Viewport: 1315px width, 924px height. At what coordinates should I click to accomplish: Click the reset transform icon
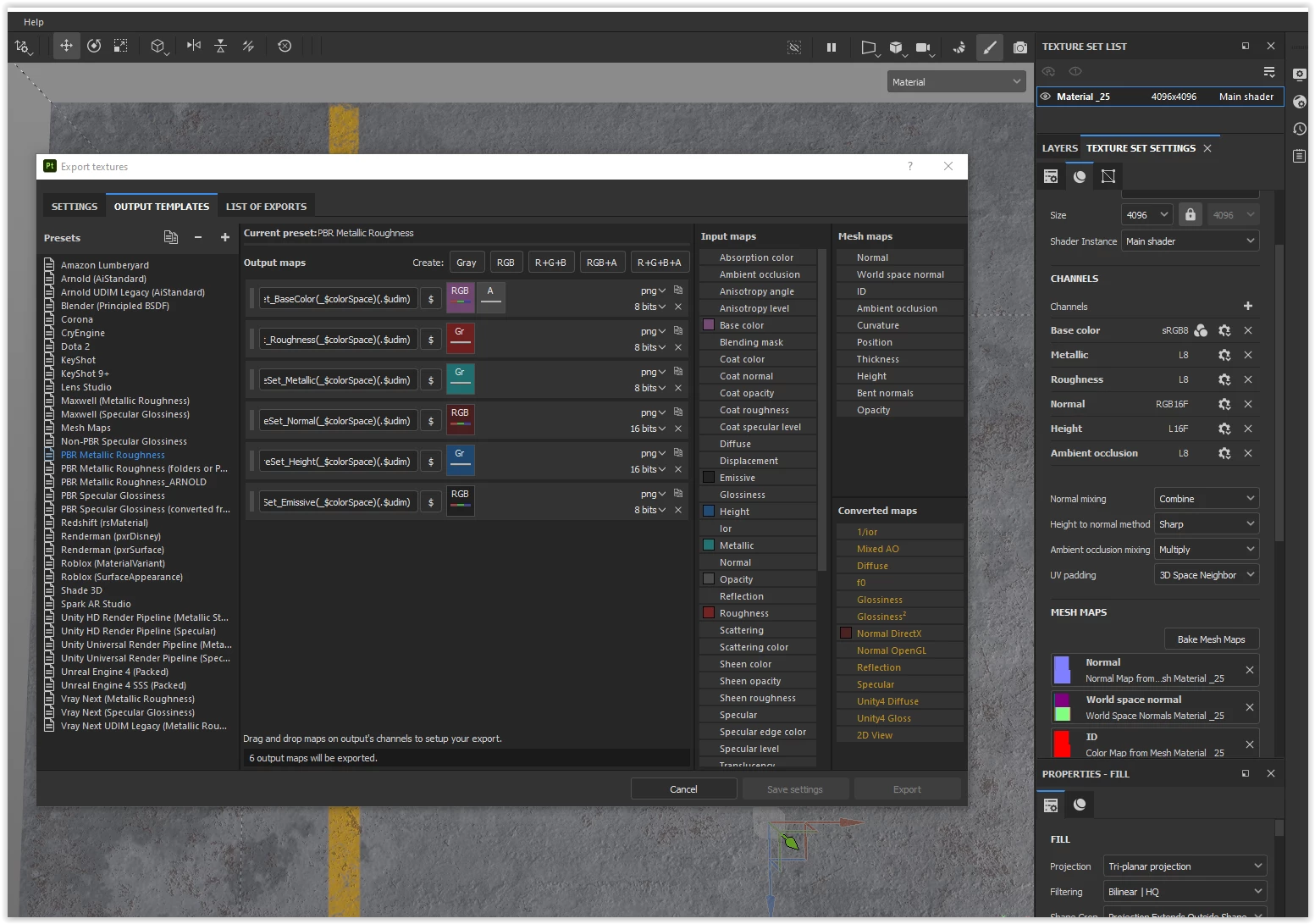pos(285,46)
